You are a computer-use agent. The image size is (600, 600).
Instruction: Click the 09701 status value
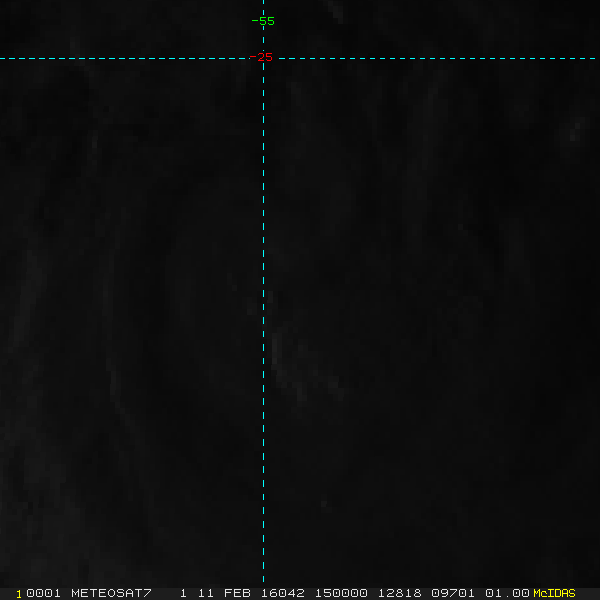click(453, 593)
